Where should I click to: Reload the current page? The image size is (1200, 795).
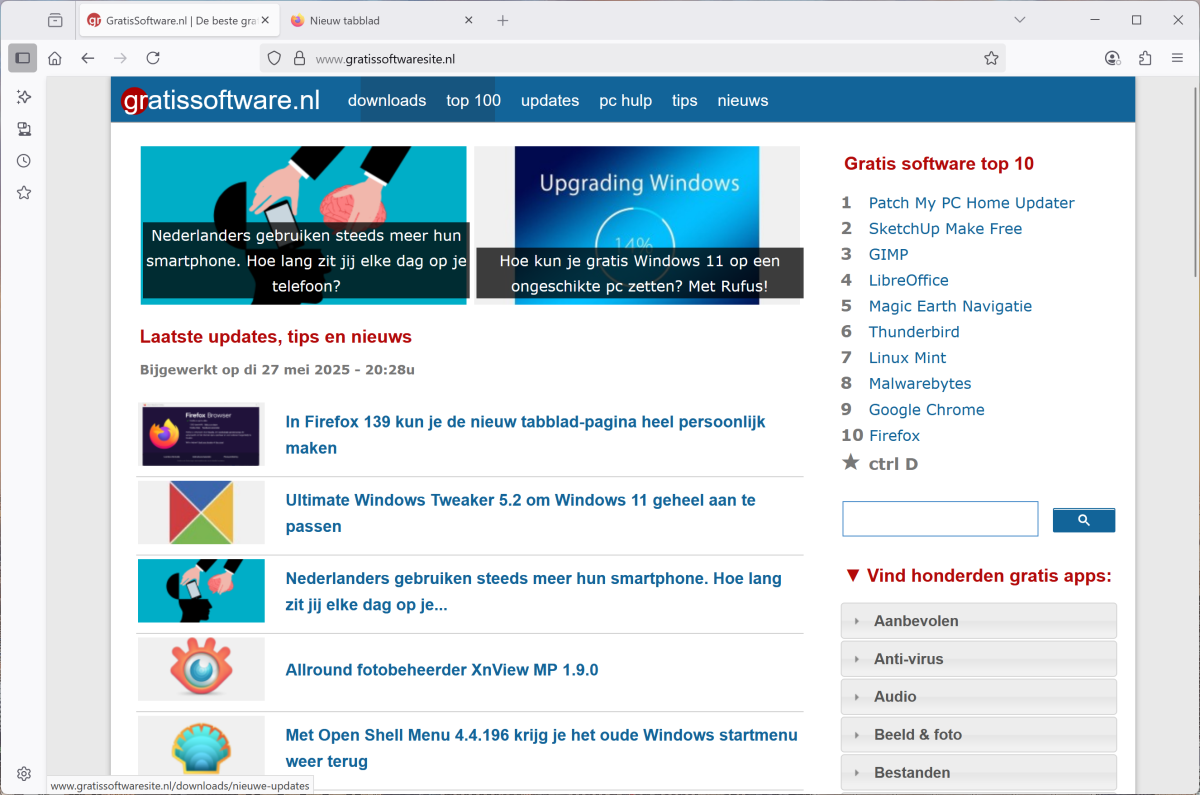tap(153, 58)
